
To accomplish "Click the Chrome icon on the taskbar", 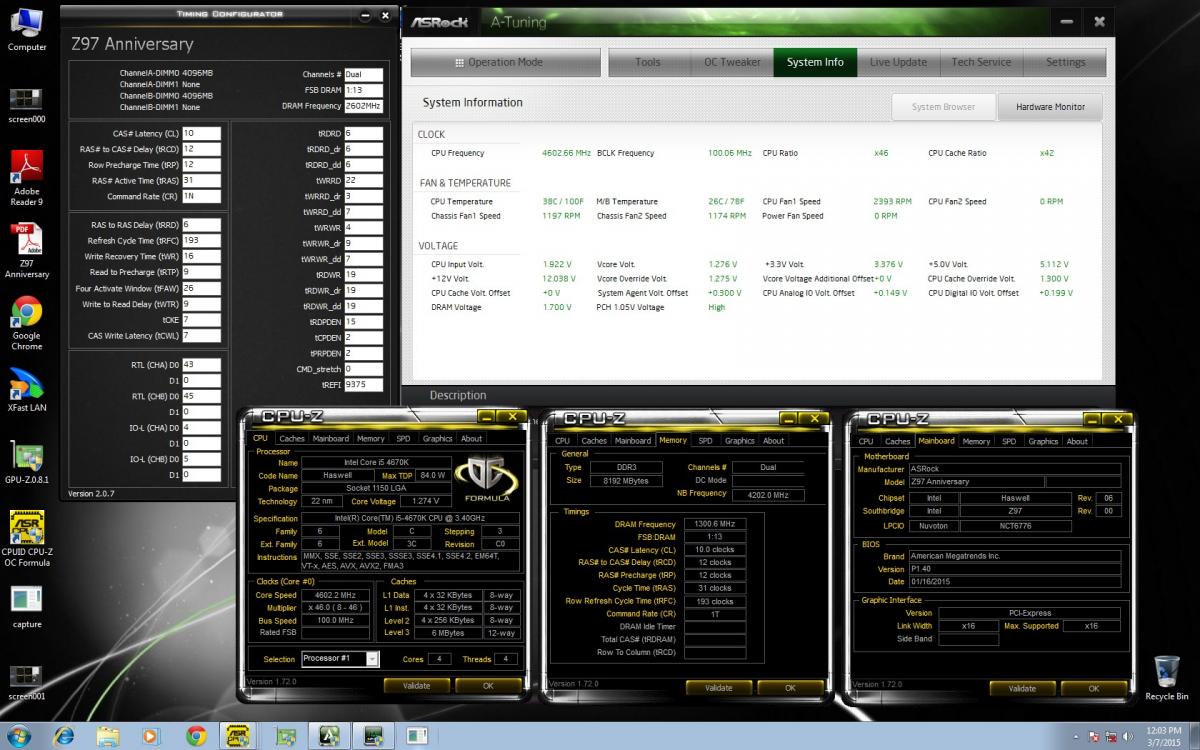I will coord(195,736).
